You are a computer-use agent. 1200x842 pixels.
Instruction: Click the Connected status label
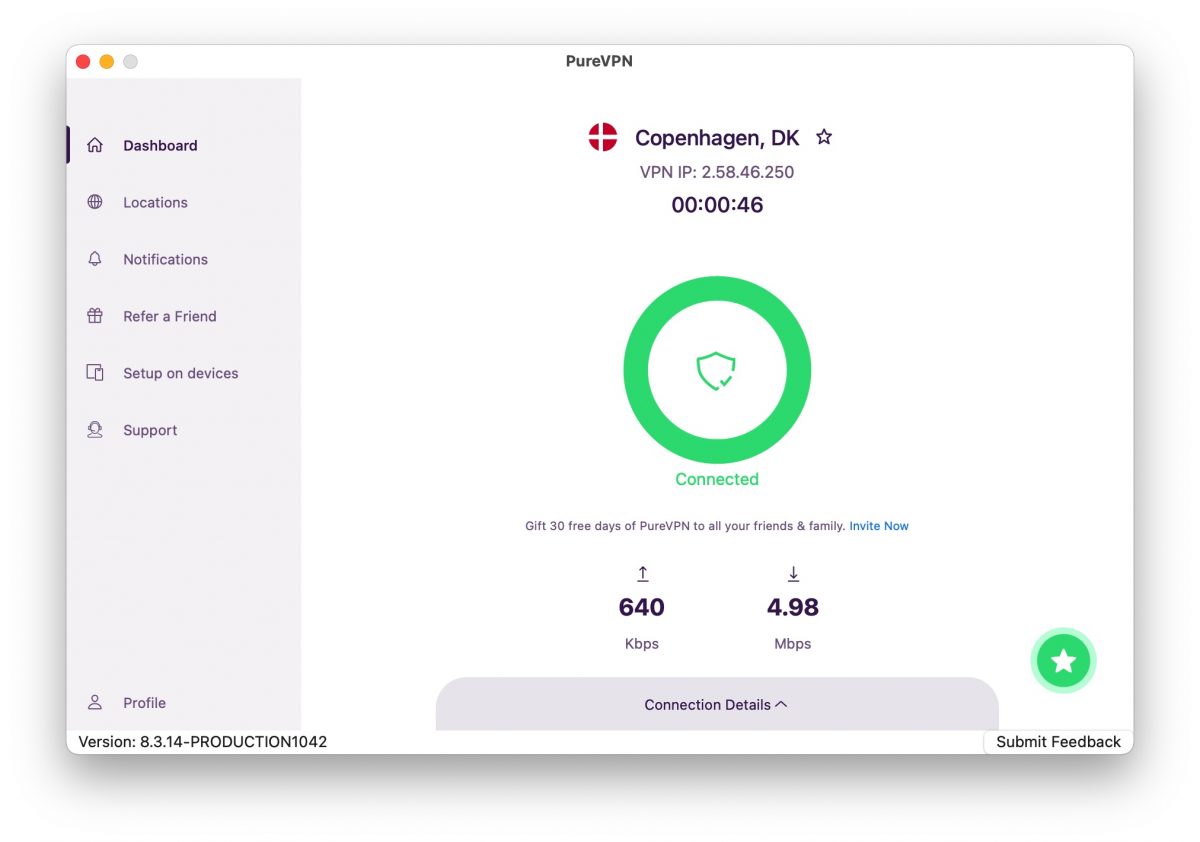click(717, 479)
